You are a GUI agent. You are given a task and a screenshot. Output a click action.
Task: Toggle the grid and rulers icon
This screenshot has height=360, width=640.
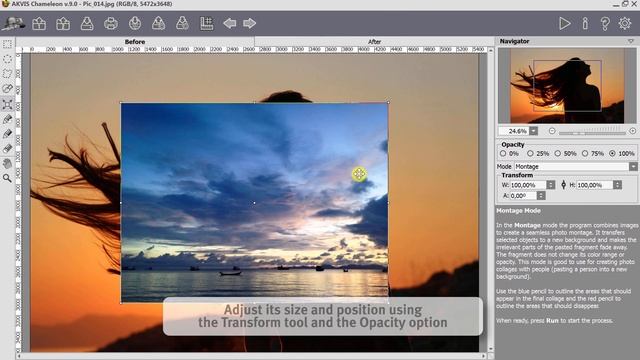tap(207, 23)
